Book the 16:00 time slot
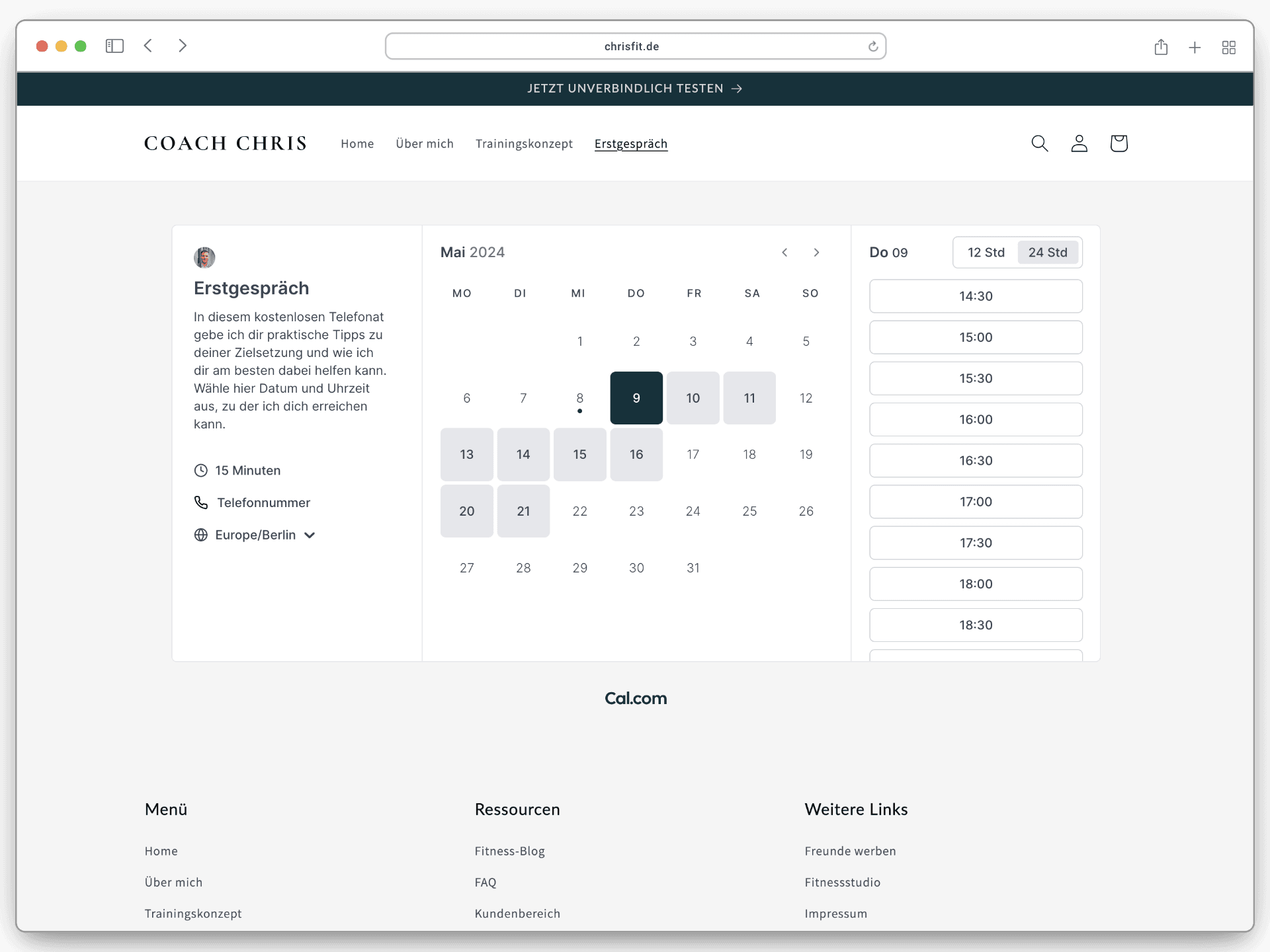 976,420
